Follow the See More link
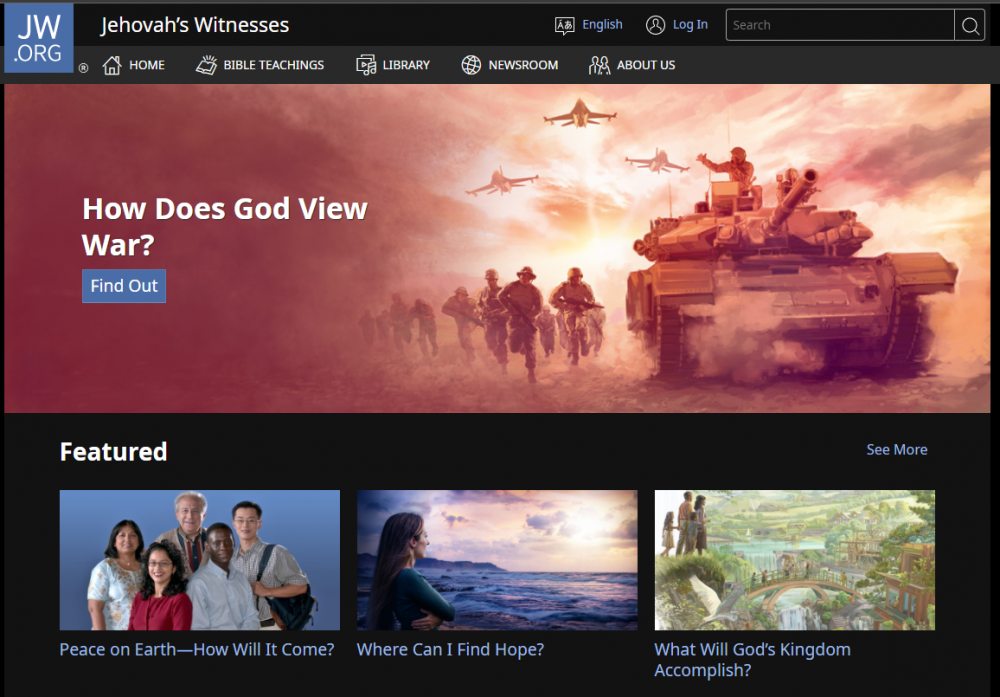Image resolution: width=1000 pixels, height=697 pixels. [896, 450]
